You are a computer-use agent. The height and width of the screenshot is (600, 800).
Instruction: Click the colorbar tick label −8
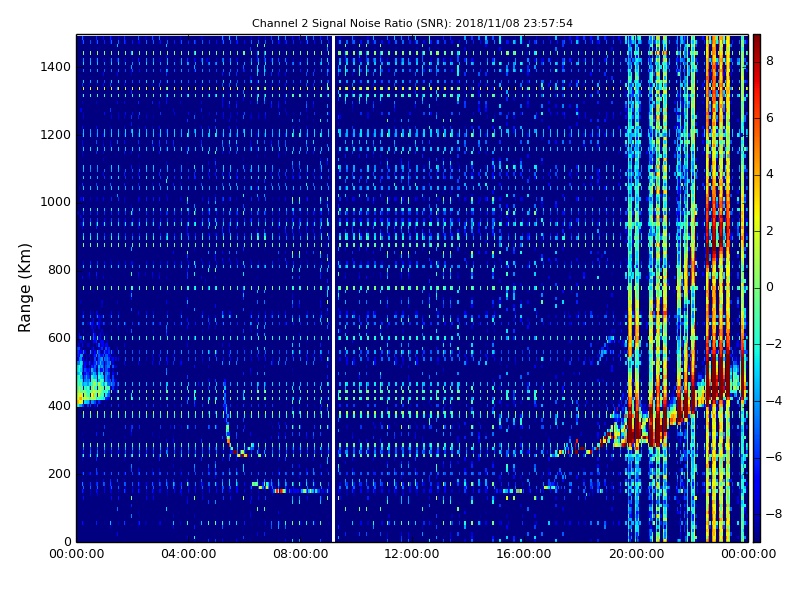(x=774, y=514)
